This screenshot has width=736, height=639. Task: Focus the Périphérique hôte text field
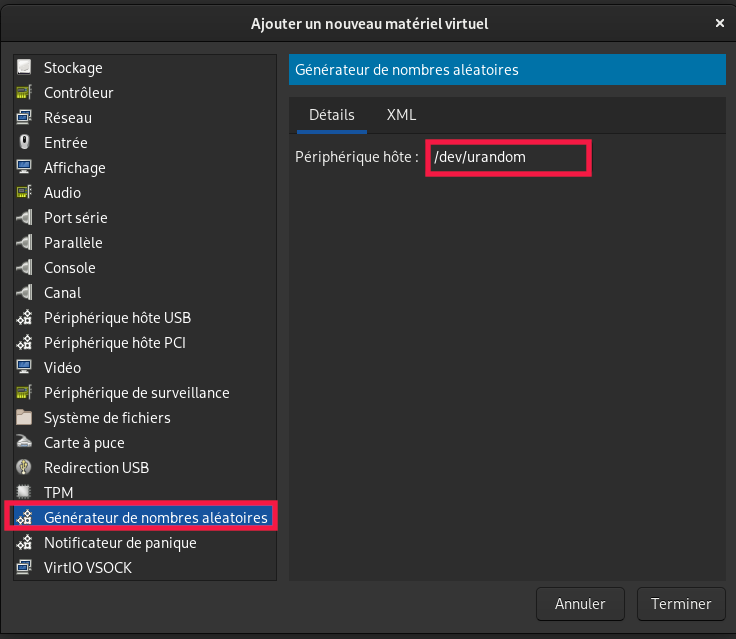508,158
